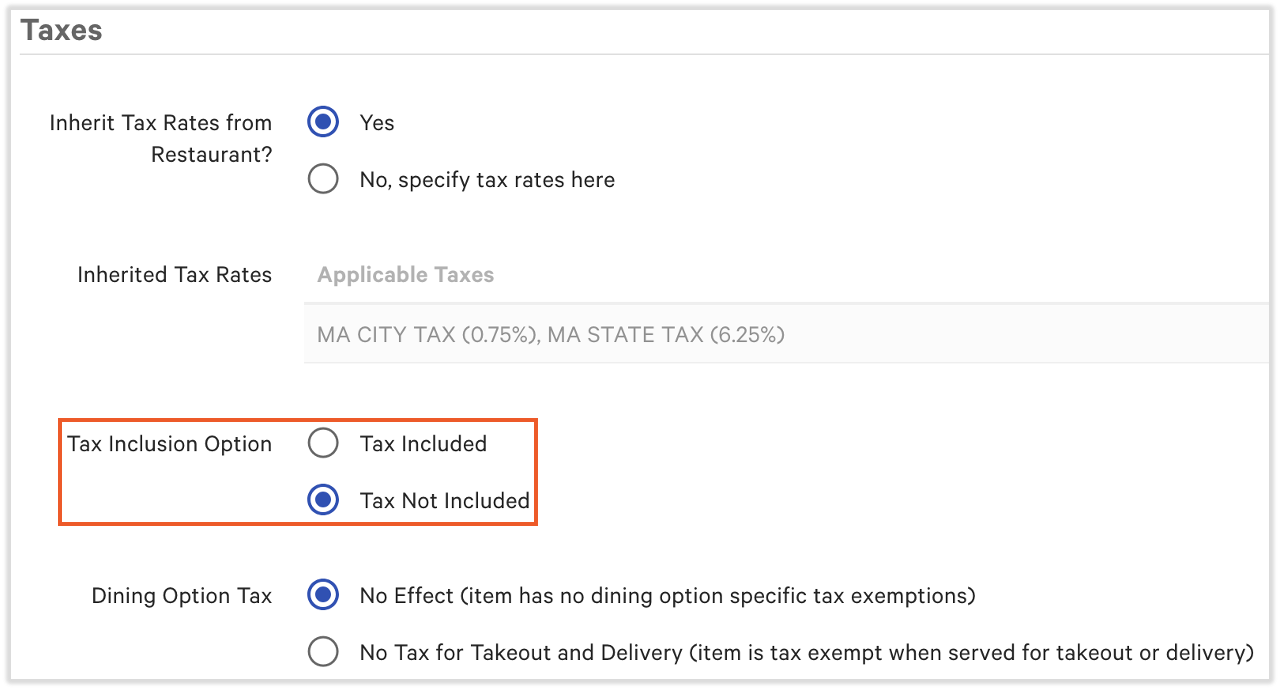This screenshot has width=1280, height=688.
Task: Click the 'Tax Not Included' label text
Action: (443, 500)
